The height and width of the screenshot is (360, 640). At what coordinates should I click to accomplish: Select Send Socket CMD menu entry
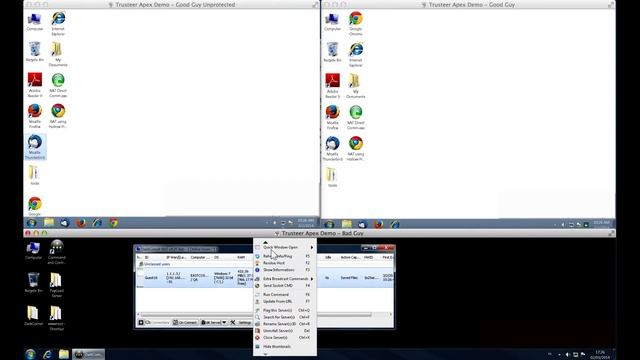click(x=284, y=286)
